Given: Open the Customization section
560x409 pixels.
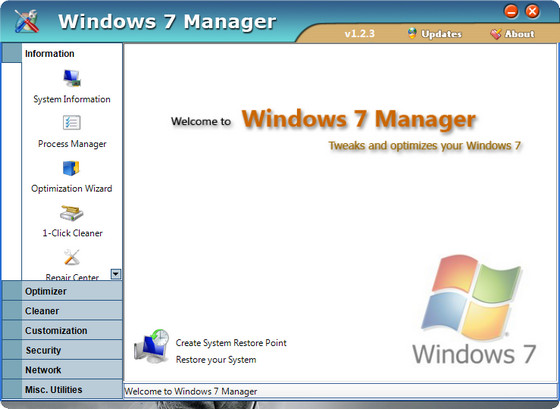Looking at the screenshot, I should pyautogui.click(x=62, y=330).
